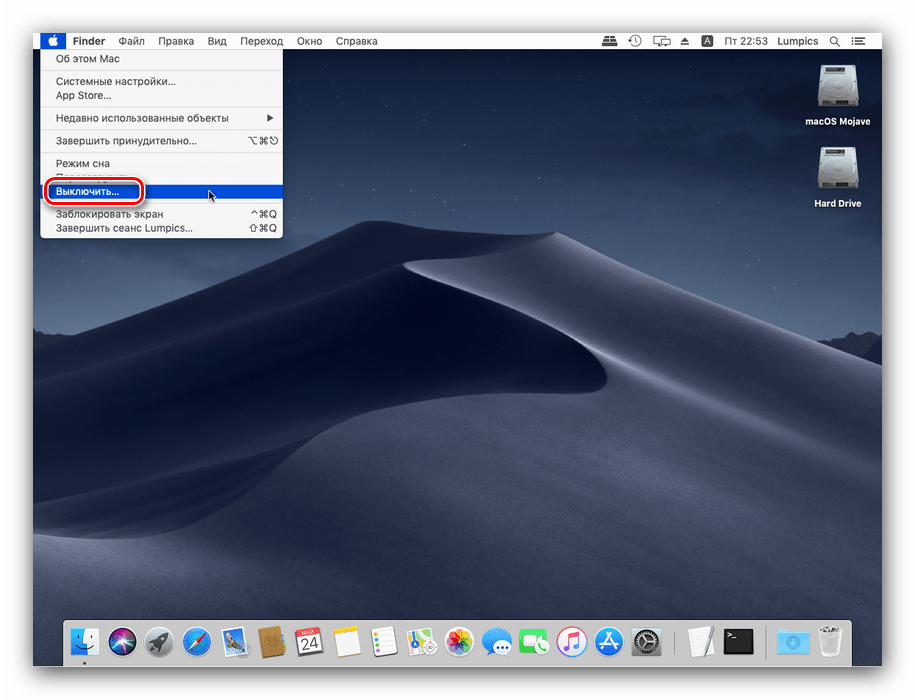Click the Выключить menu item
The height and width of the screenshot is (700, 915).
click(x=88, y=191)
